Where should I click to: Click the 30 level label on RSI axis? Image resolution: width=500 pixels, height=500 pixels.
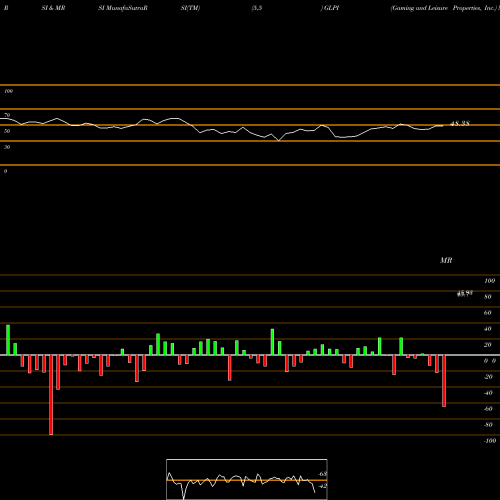click(7, 147)
